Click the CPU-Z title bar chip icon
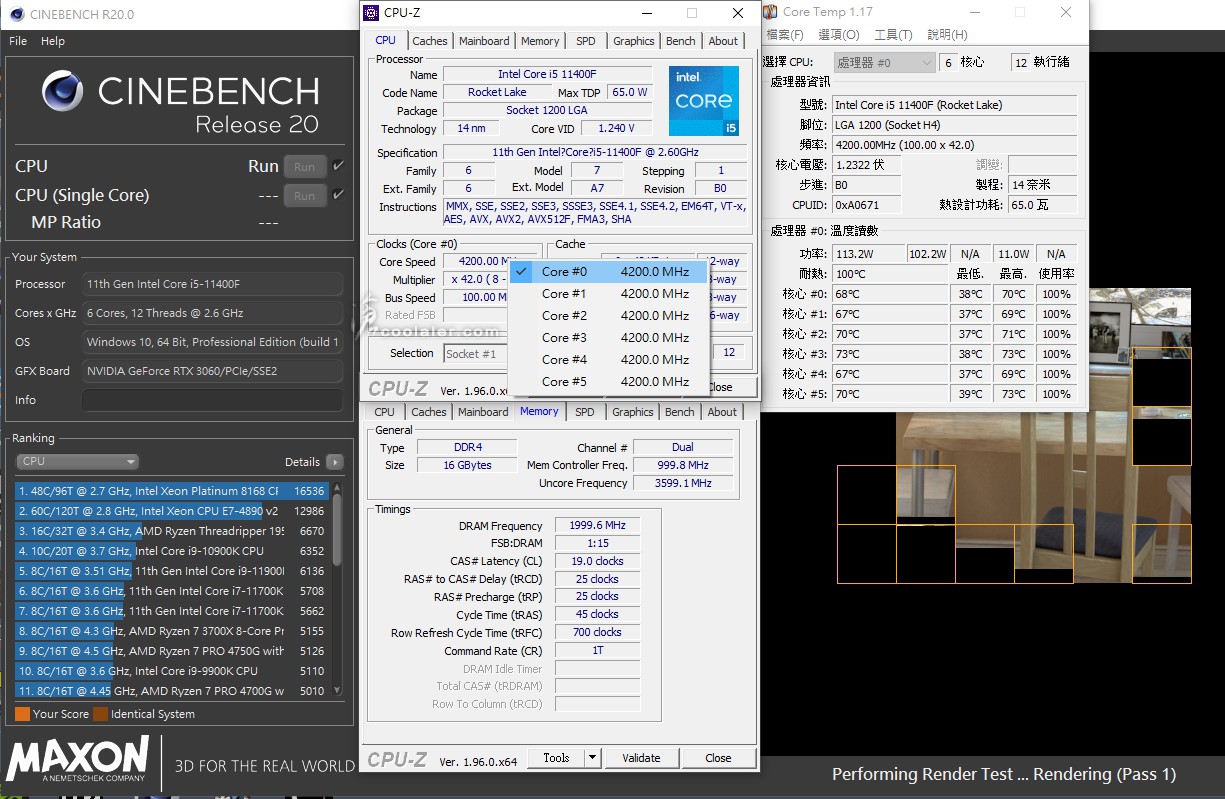The image size is (1225, 799). click(x=371, y=13)
